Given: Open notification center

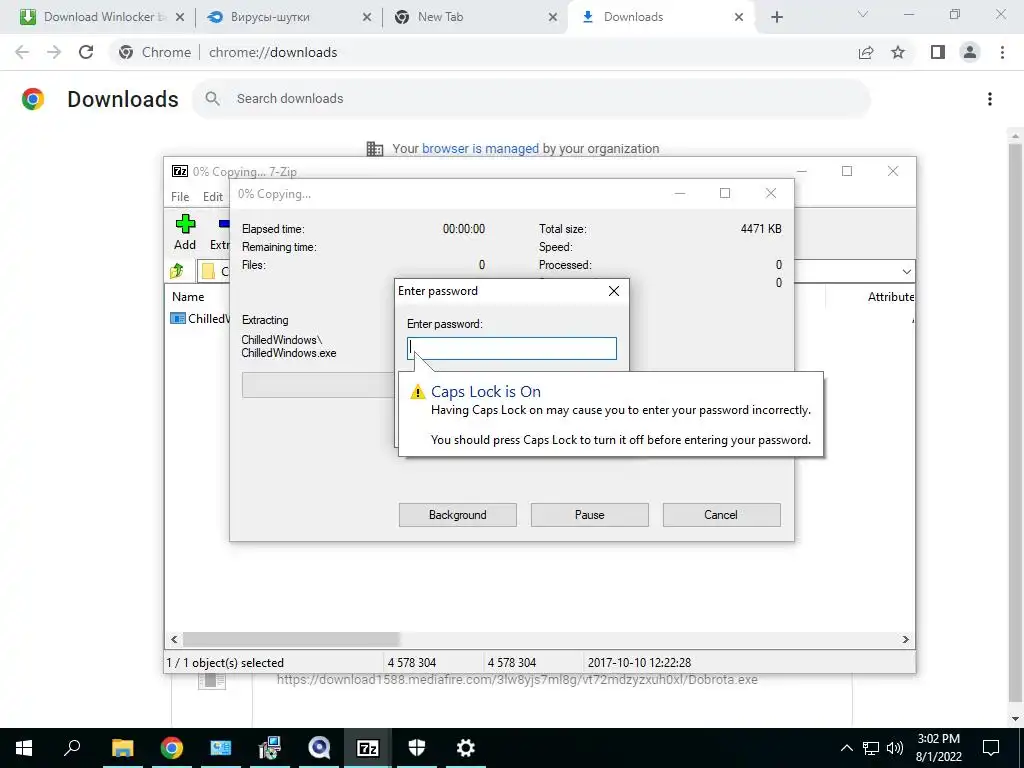Looking at the screenshot, I should pos(991,748).
